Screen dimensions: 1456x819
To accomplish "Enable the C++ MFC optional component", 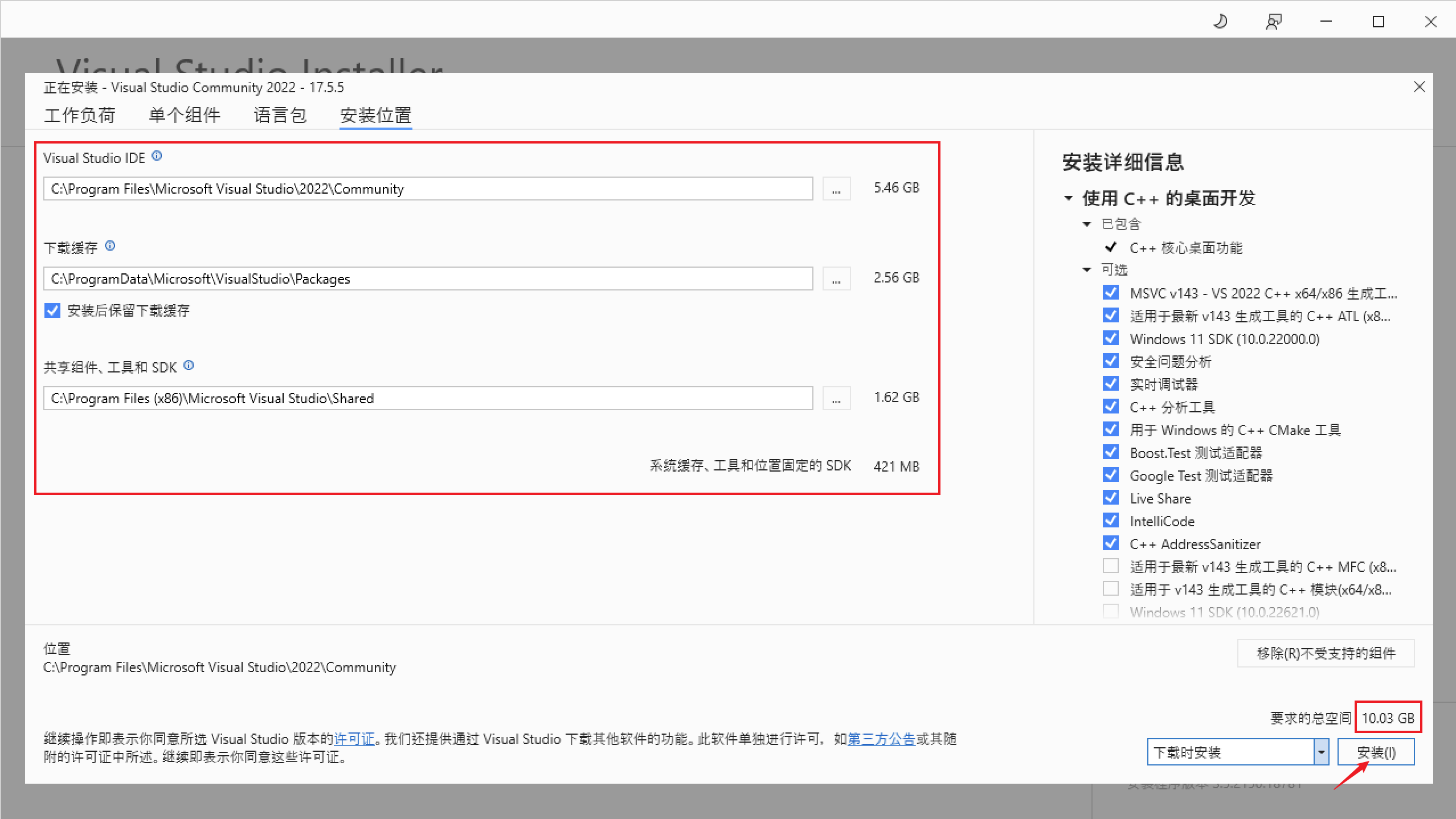I will pyautogui.click(x=1111, y=566).
